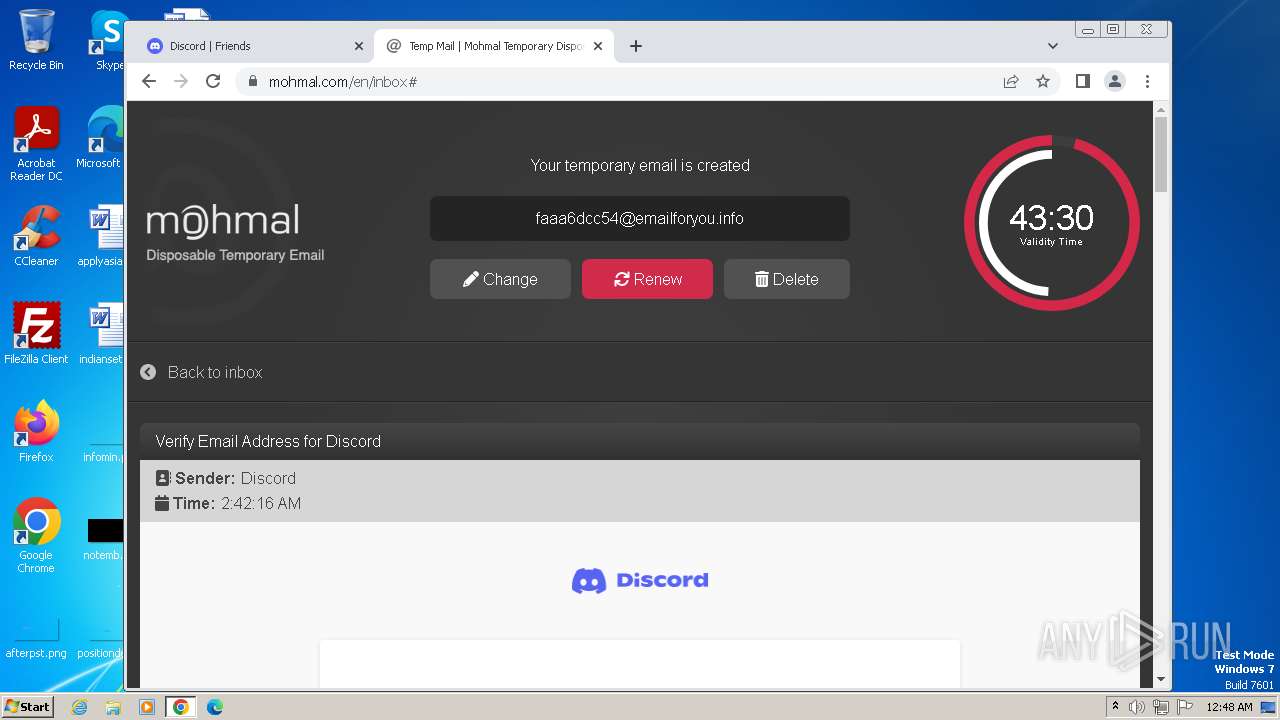Viewport: 1280px width, 720px height.
Task: Open volume control in system tray
Action: tap(1137, 707)
